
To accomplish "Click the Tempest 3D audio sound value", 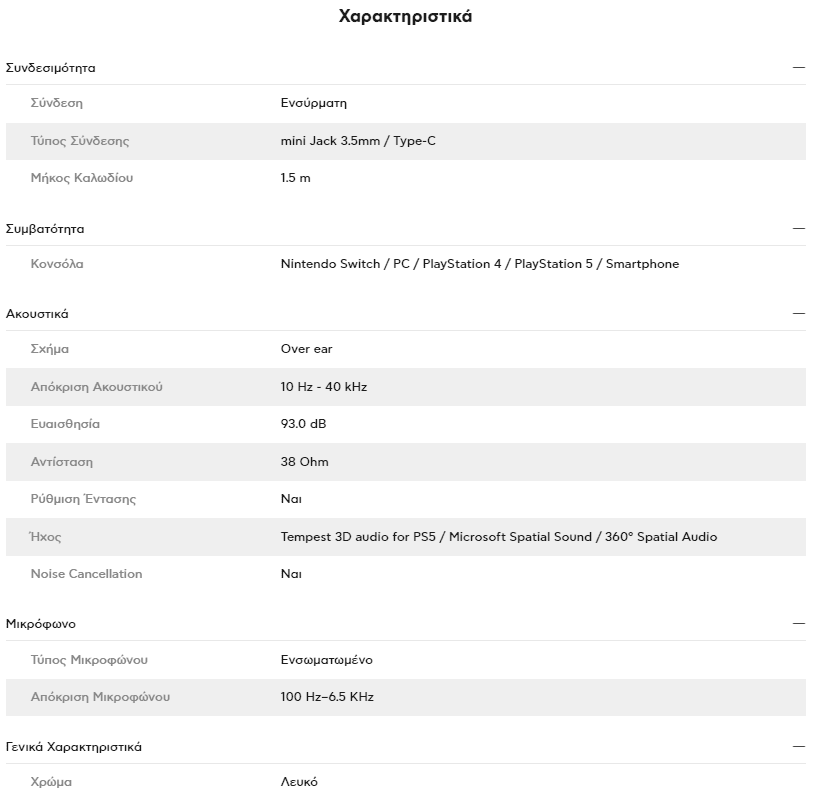I will click(499, 537).
